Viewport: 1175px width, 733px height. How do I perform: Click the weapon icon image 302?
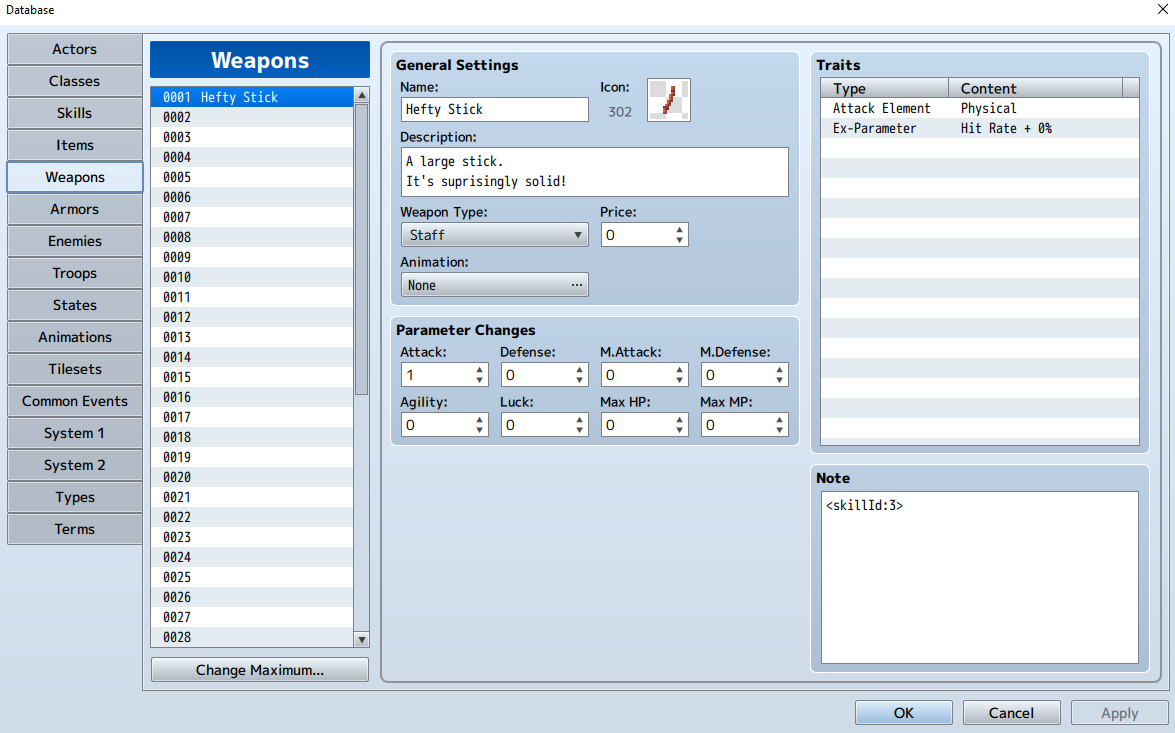[x=668, y=100]
